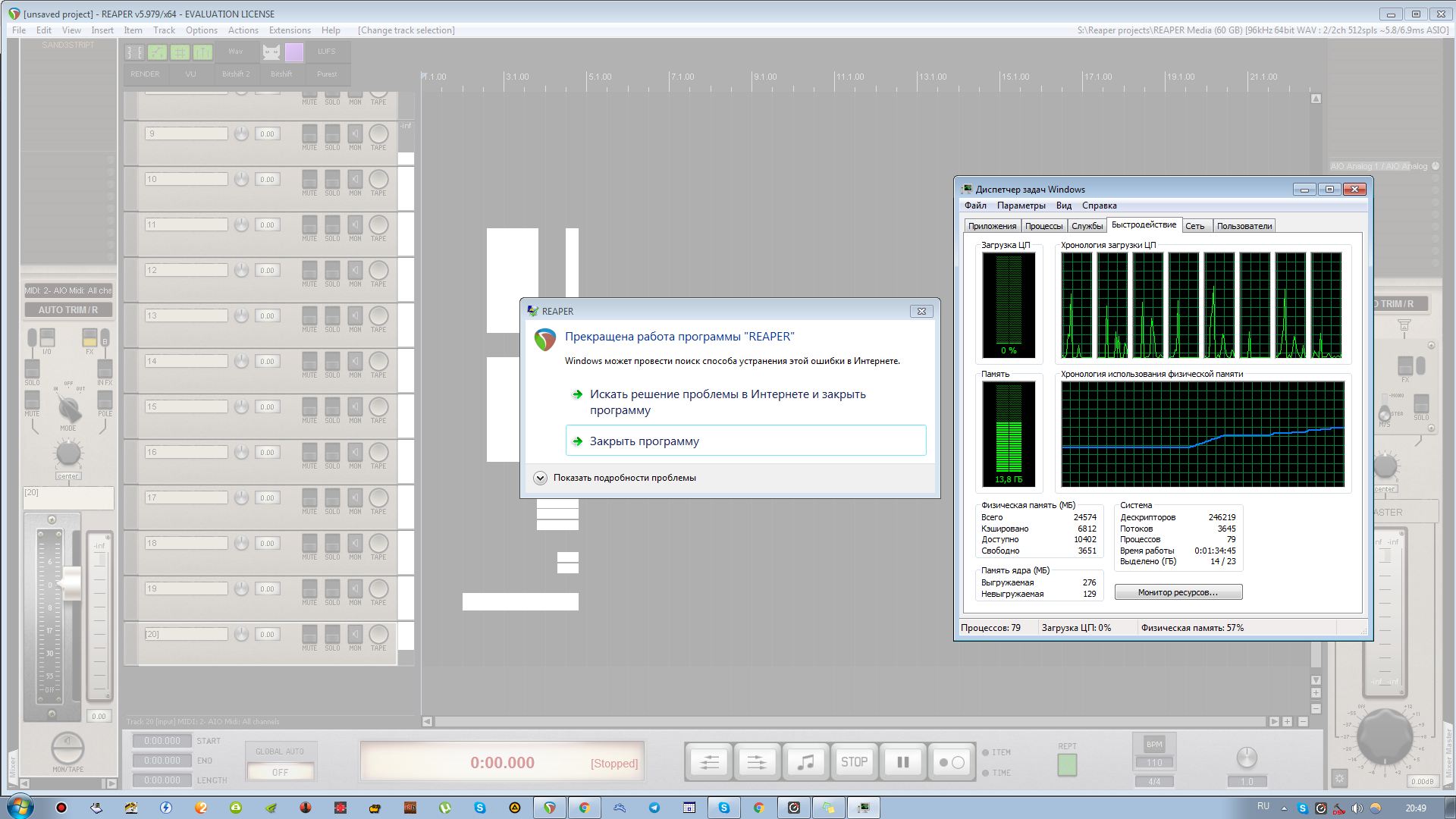Click the track 15 name field
Image resolution: width=1456 pixels, height=819 pixels.
[x=186, y=406]
